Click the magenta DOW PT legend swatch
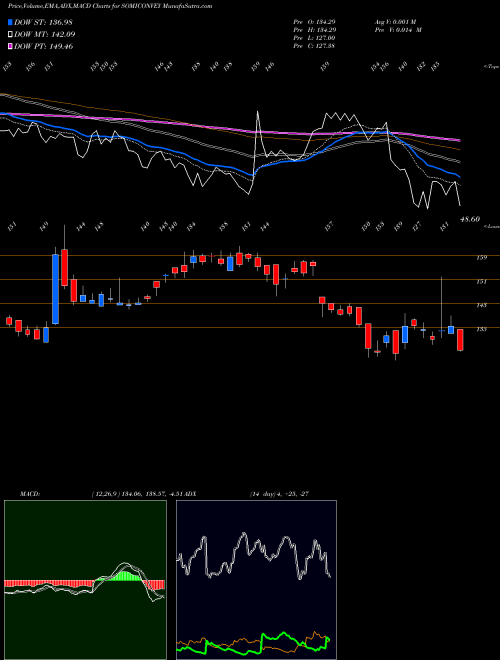500x660 pixels. point(10,46)
